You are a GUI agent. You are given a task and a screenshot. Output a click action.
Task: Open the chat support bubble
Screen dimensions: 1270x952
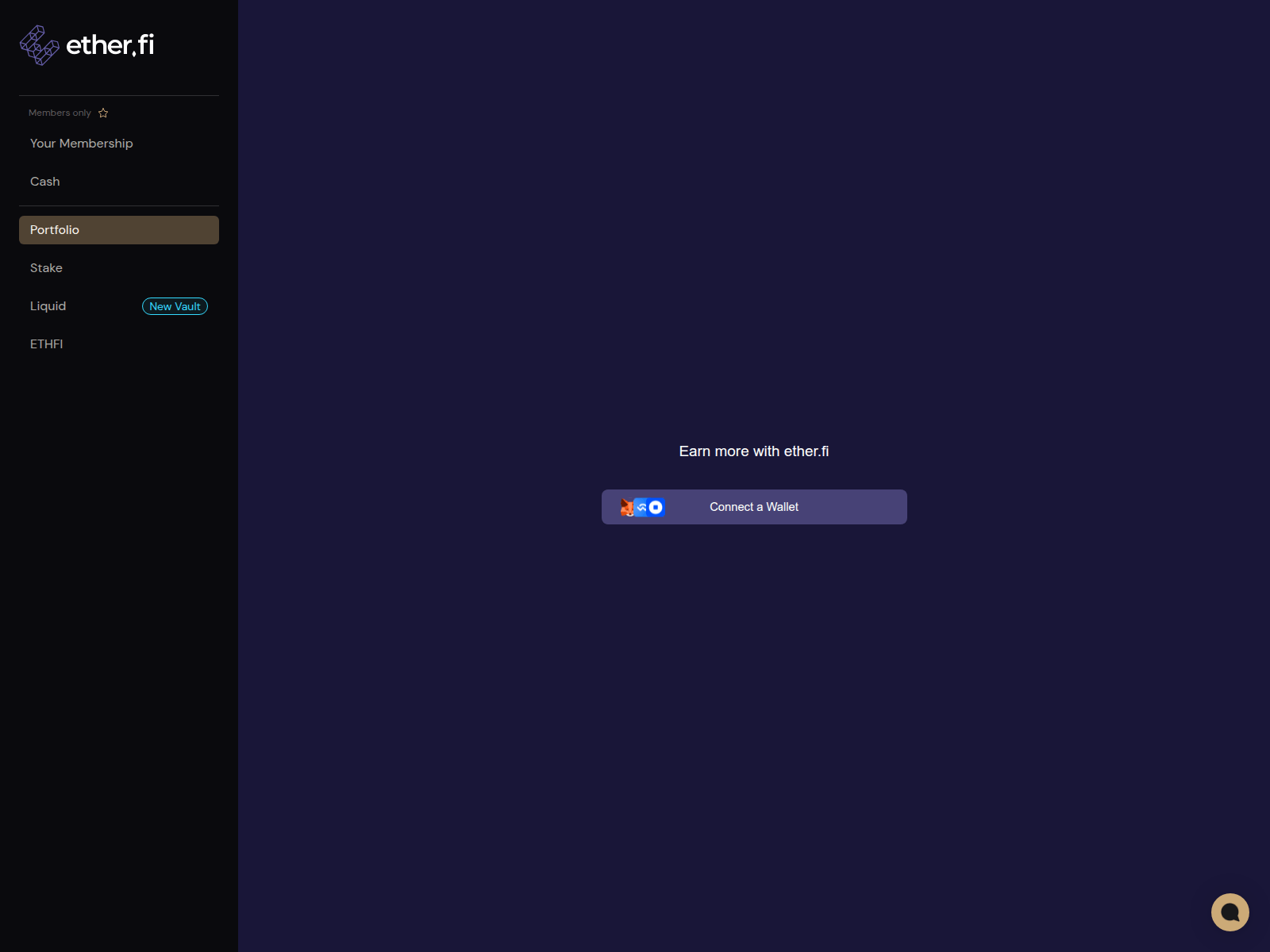coord(1230,912)
